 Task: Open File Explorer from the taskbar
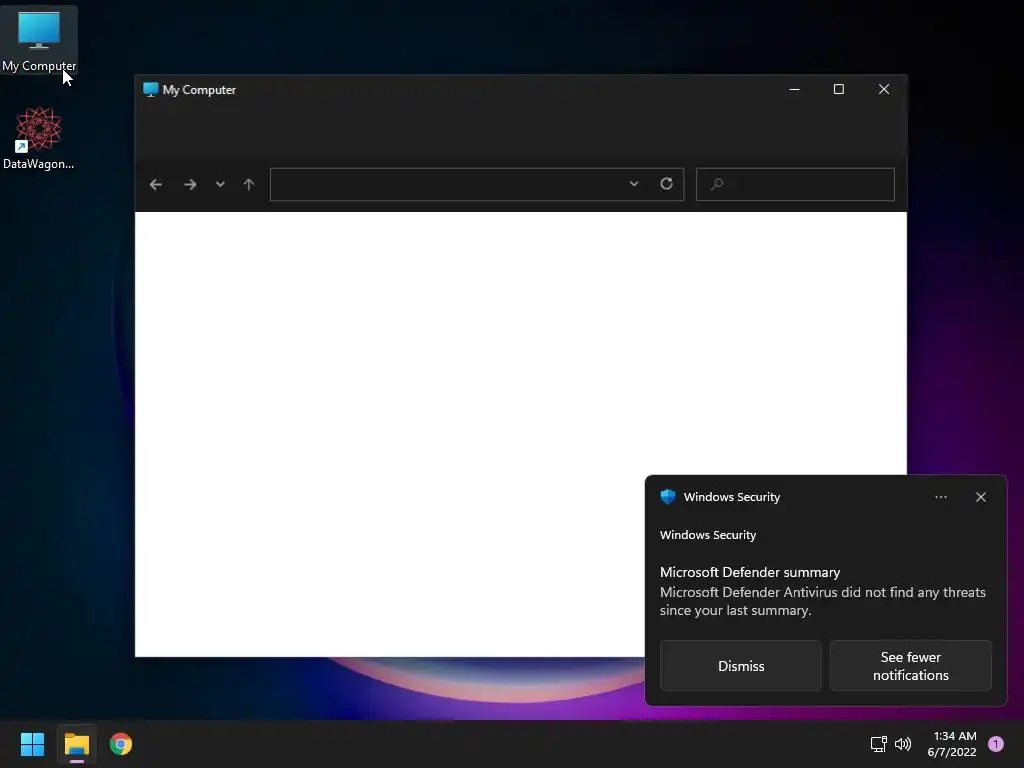[x=76, y=744]
